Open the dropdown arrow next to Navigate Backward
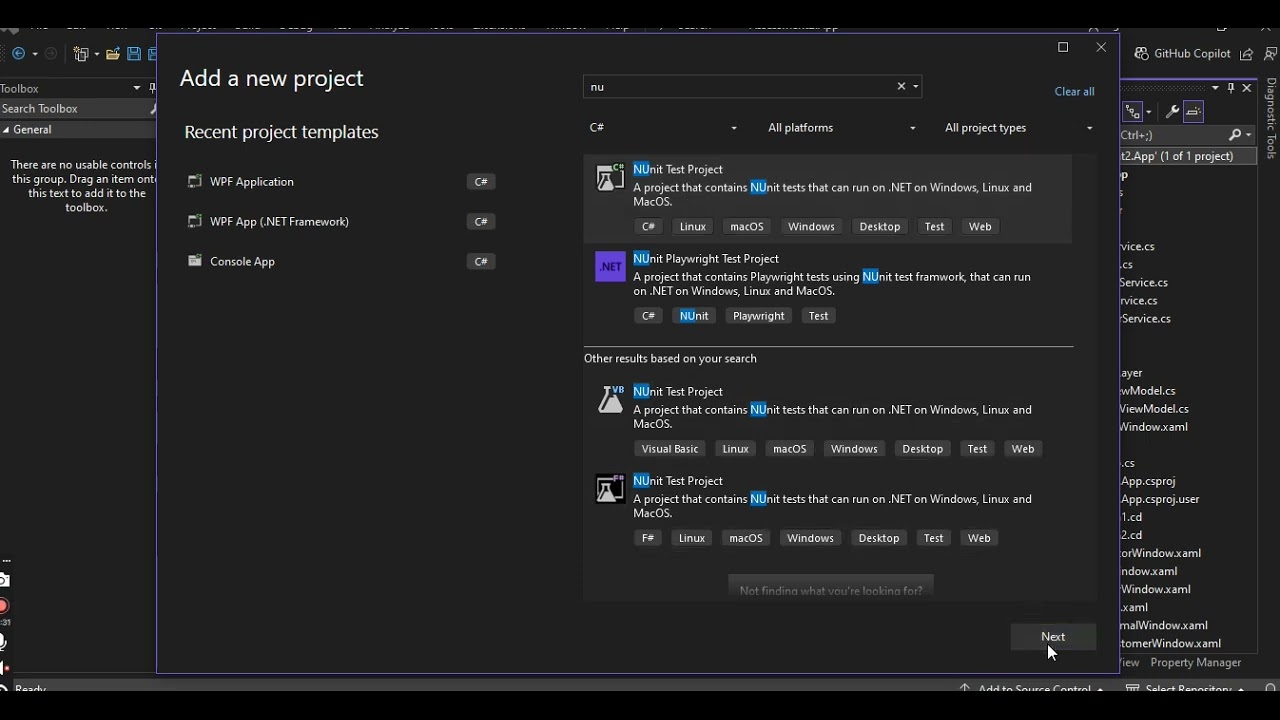 tap(34, 54)
